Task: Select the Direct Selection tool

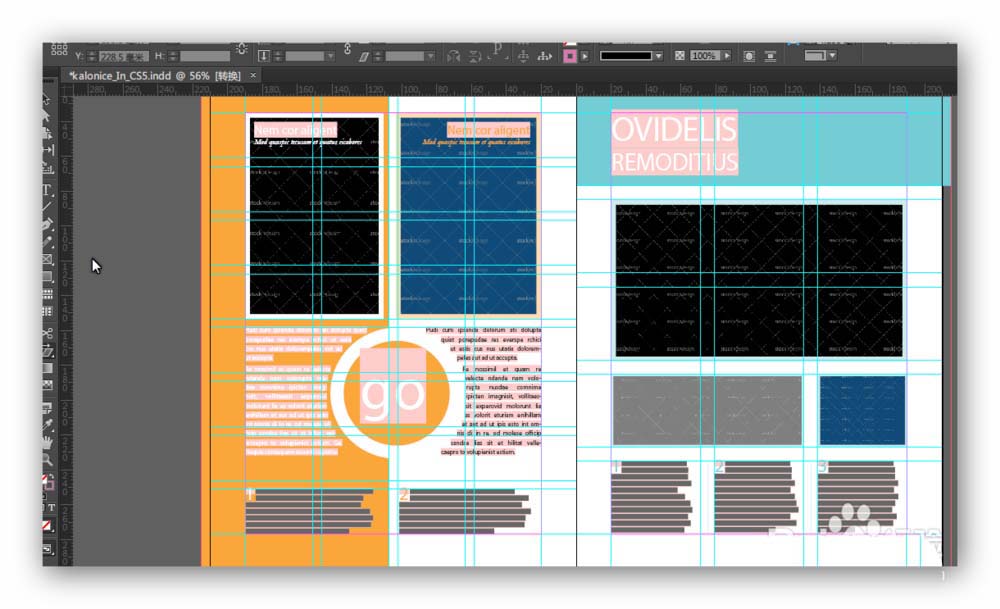Action: pos(47,116)
